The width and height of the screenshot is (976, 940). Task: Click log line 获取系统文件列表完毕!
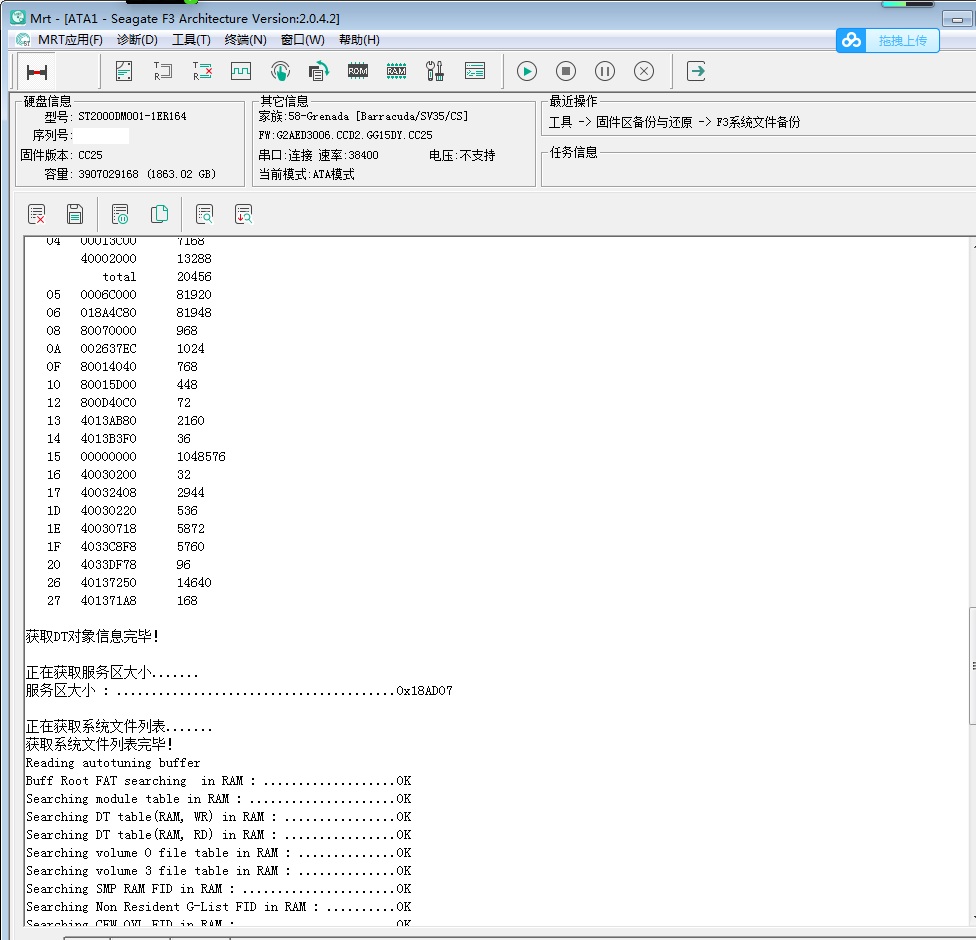tap(99, 744)
